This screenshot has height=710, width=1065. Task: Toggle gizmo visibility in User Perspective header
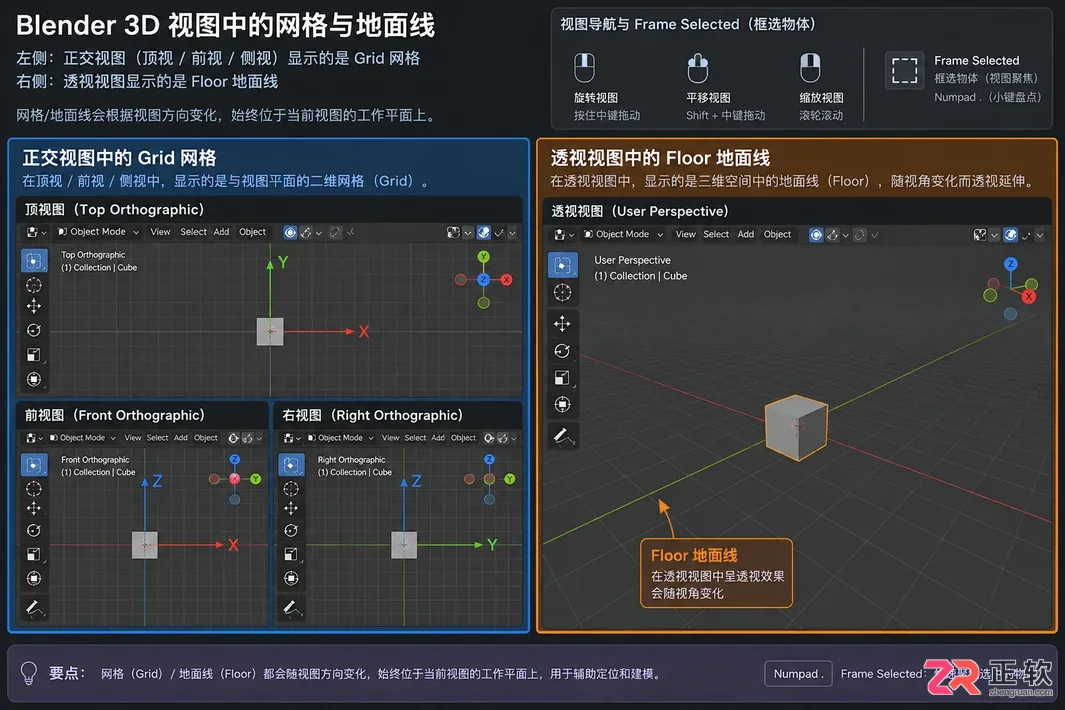(980, 235)
